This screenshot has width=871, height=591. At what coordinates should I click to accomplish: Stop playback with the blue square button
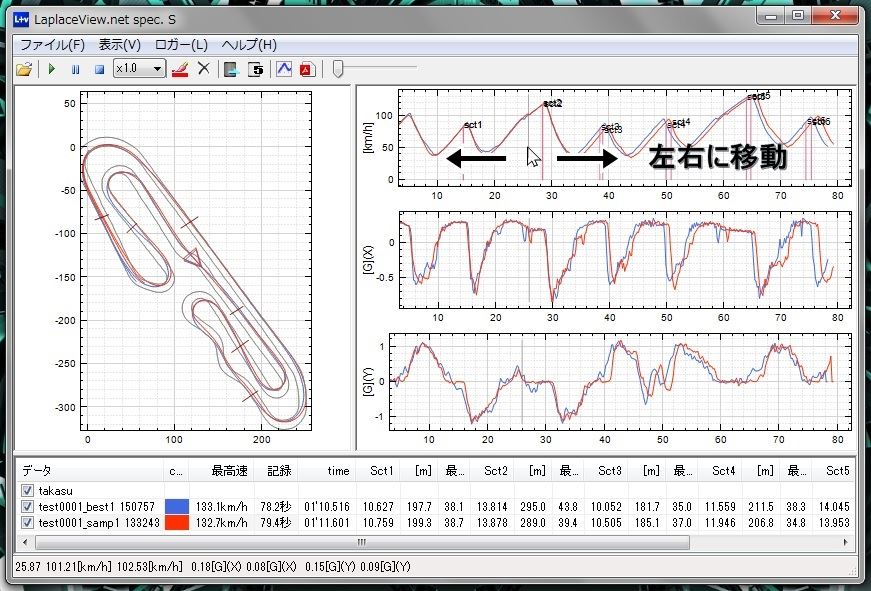(x=99, y=69)
